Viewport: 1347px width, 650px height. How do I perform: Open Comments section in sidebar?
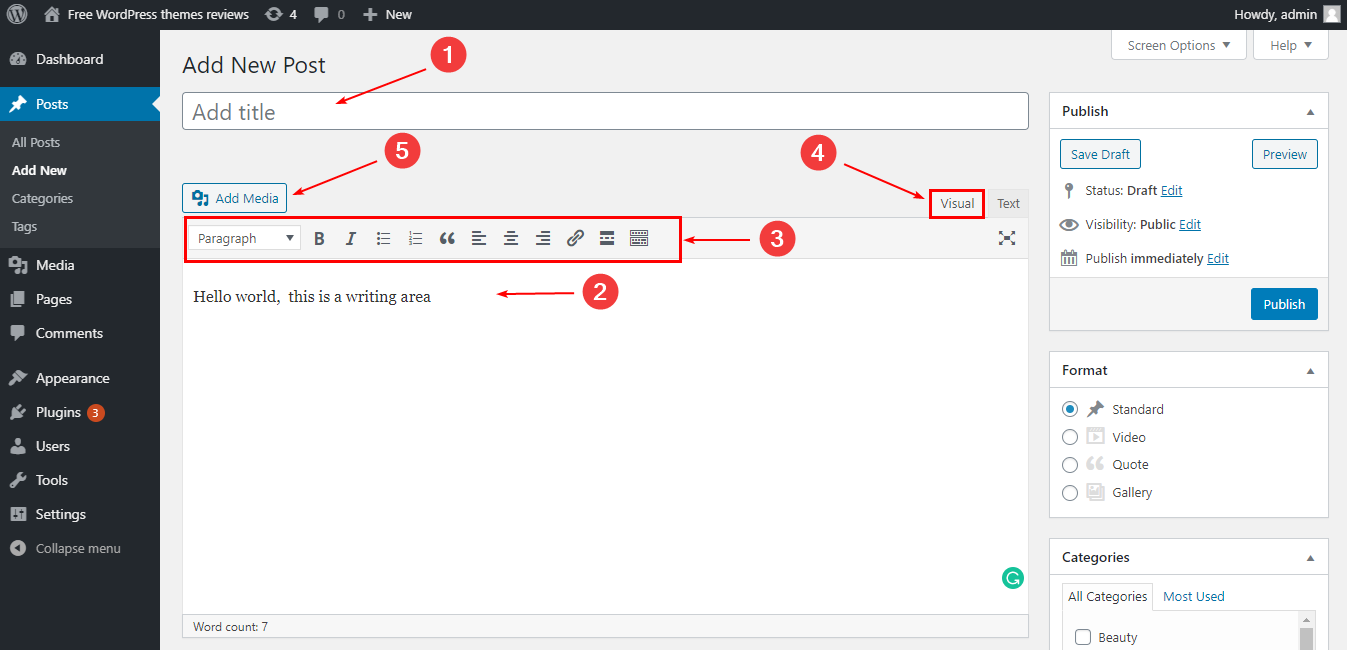(80, 333)
